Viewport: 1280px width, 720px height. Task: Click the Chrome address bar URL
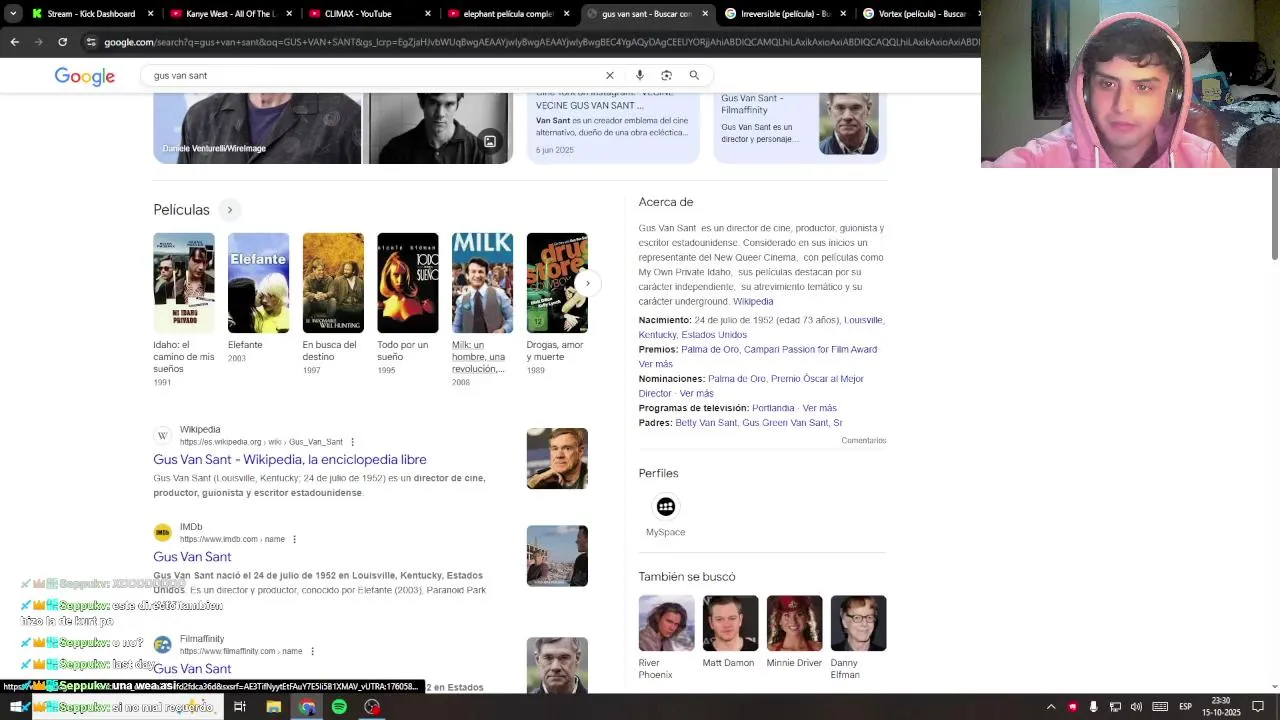540,42
